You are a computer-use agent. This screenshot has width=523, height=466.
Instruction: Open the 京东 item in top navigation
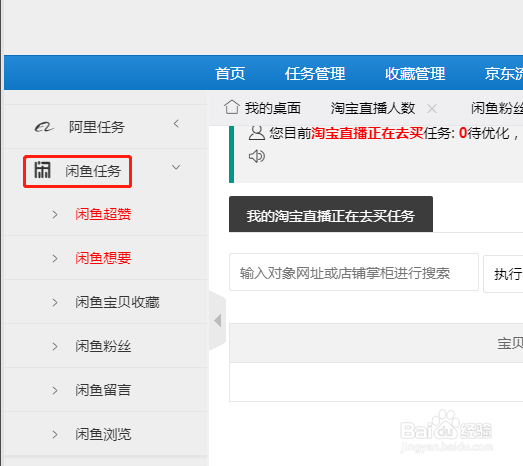point(504,73)
